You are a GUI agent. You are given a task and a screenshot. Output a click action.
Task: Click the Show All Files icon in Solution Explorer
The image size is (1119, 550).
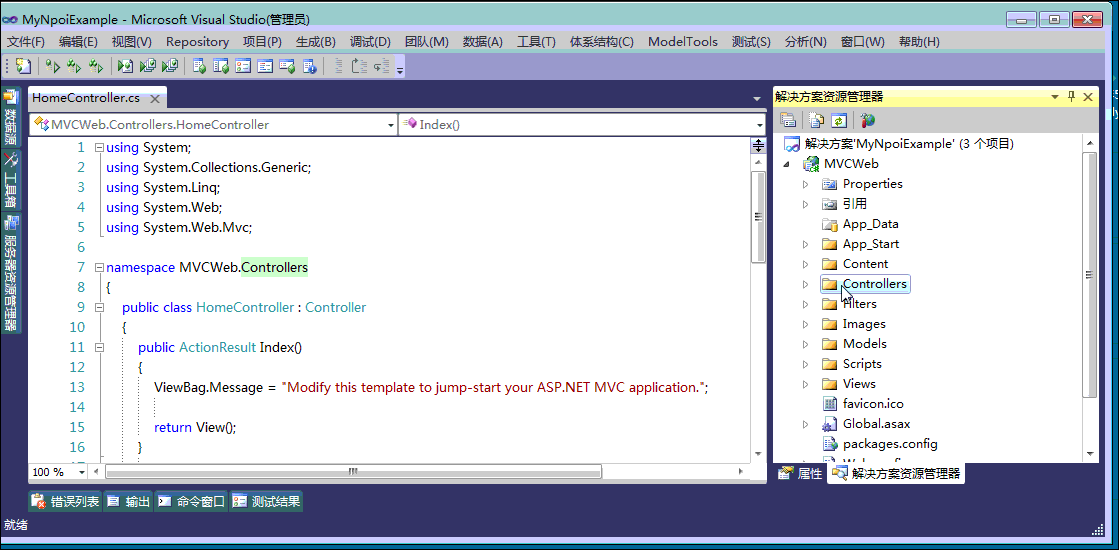[x=816, y=120]
